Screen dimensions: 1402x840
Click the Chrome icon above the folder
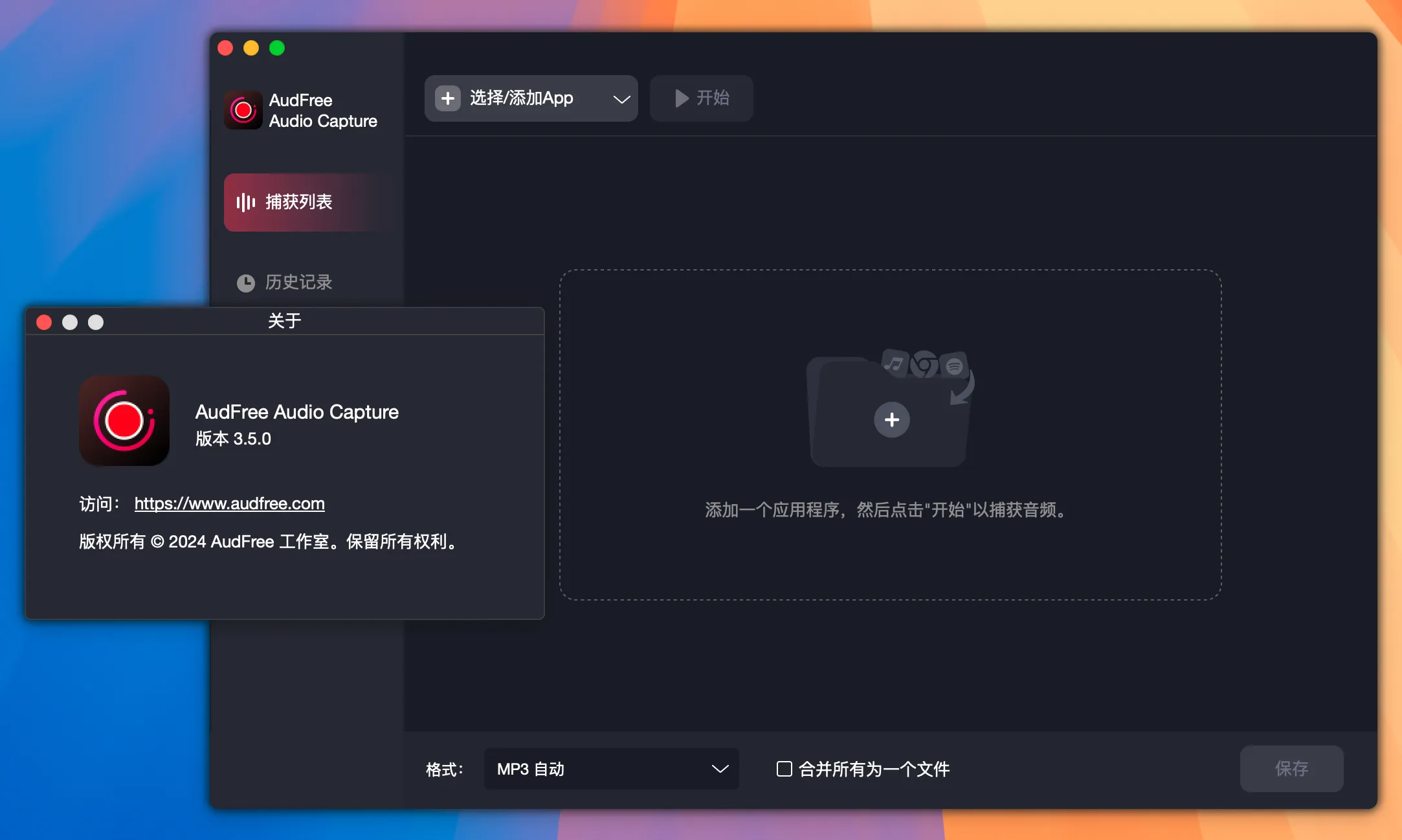[x=924, y=364]
